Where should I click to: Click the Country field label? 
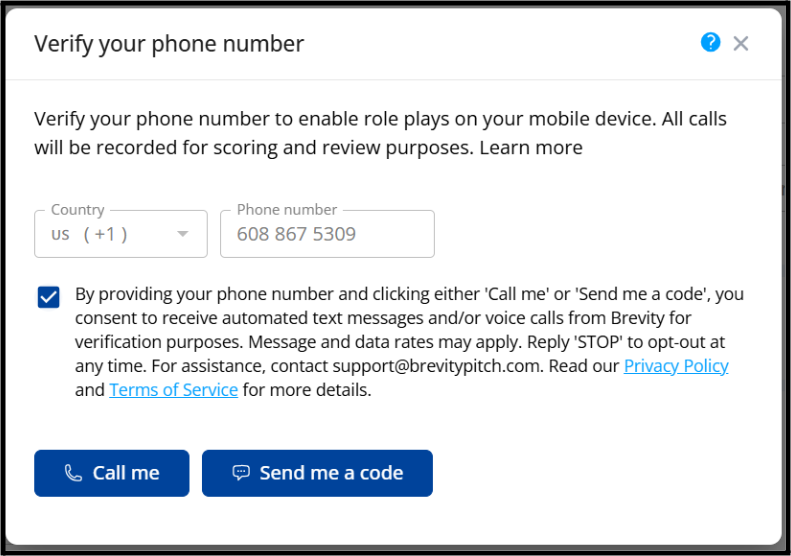(x=78, y=210)
